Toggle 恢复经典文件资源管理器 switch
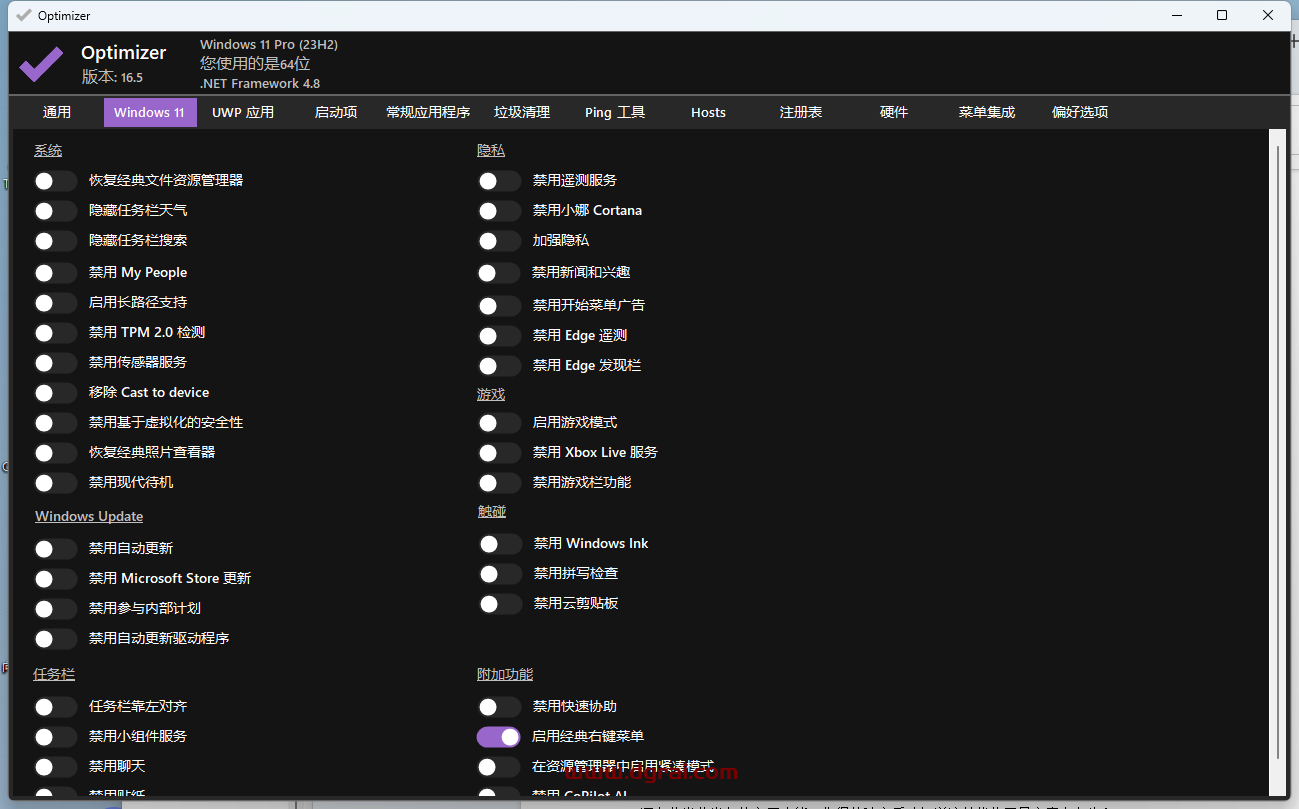This screenshot has width=1299, height=809. [55, 181]
